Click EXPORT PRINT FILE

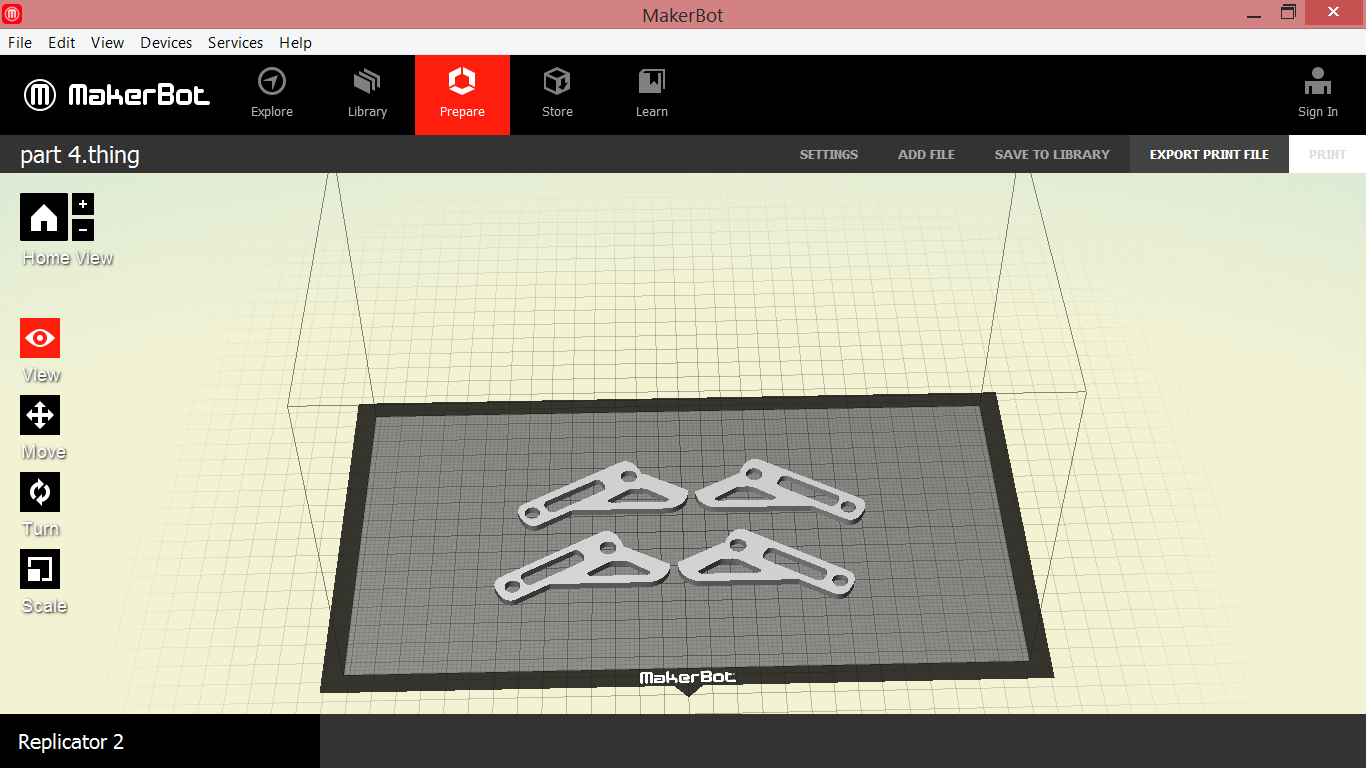coord(1209,155)
